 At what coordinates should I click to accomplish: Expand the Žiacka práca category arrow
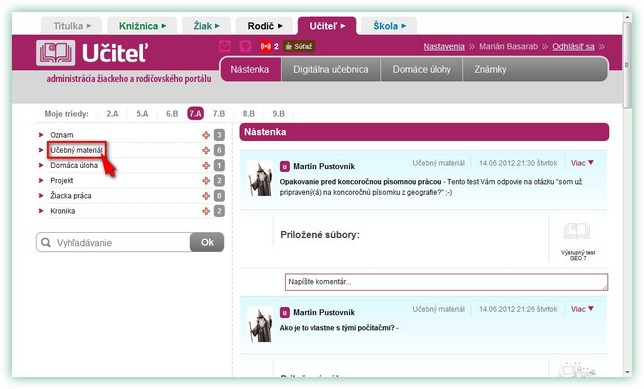coord(41,196)
